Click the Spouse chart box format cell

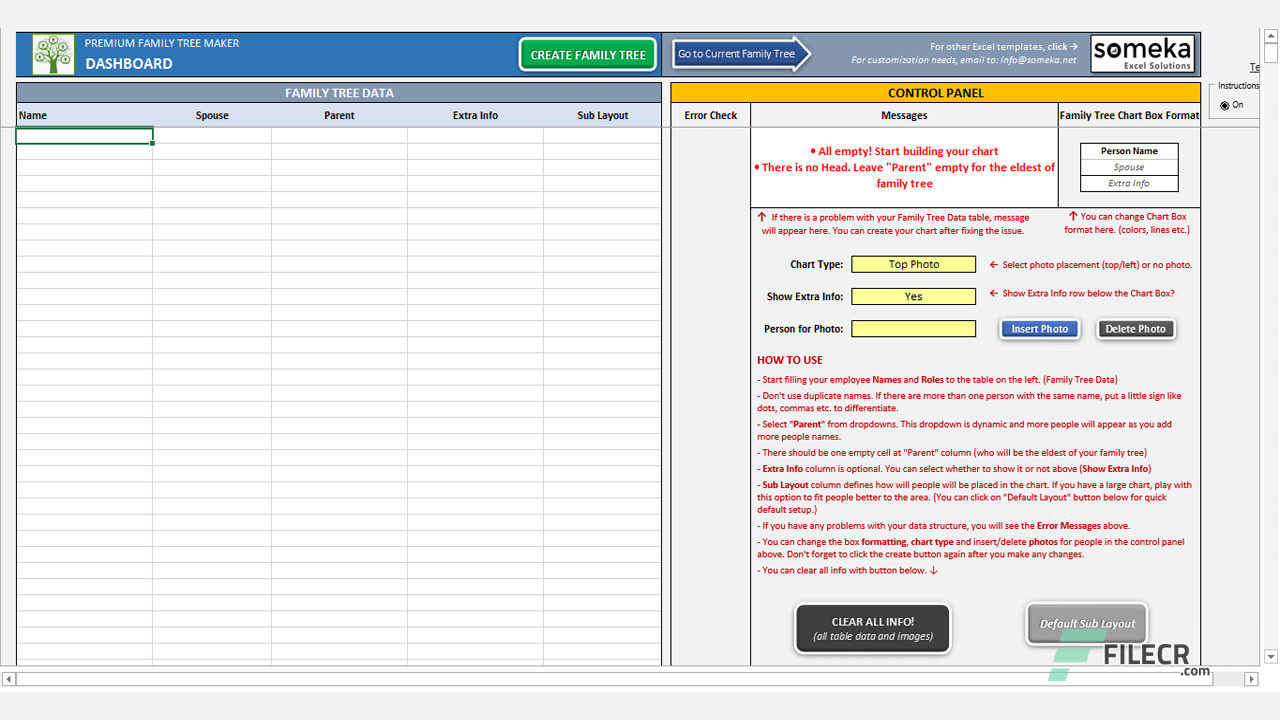[1129, 167]
